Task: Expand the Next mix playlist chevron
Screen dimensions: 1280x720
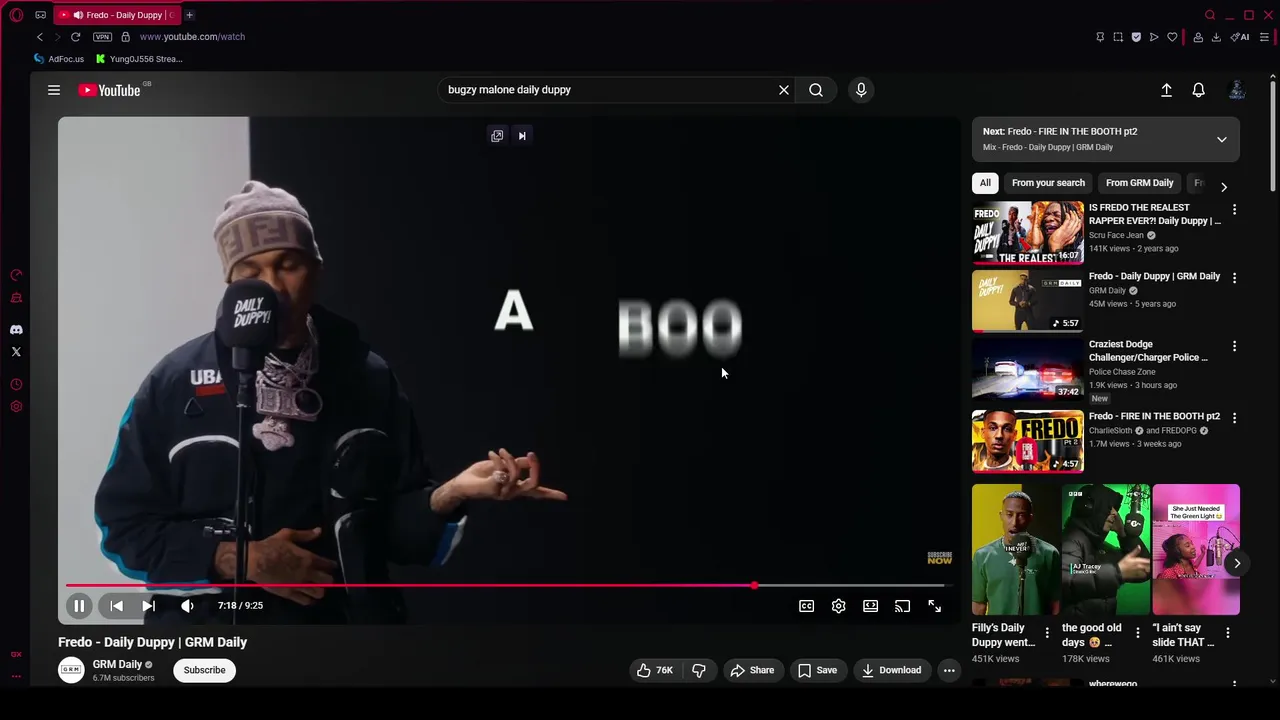Action: tap(1221, 140)
